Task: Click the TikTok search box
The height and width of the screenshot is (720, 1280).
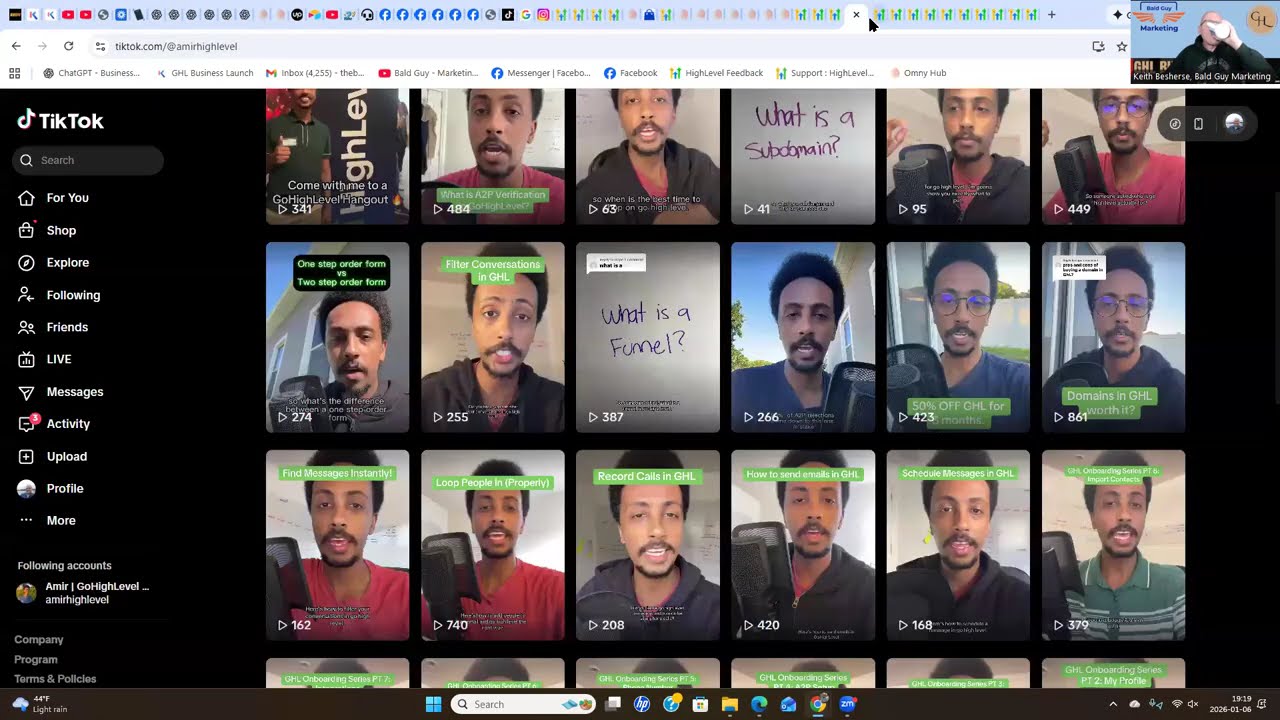Action: 88,160
